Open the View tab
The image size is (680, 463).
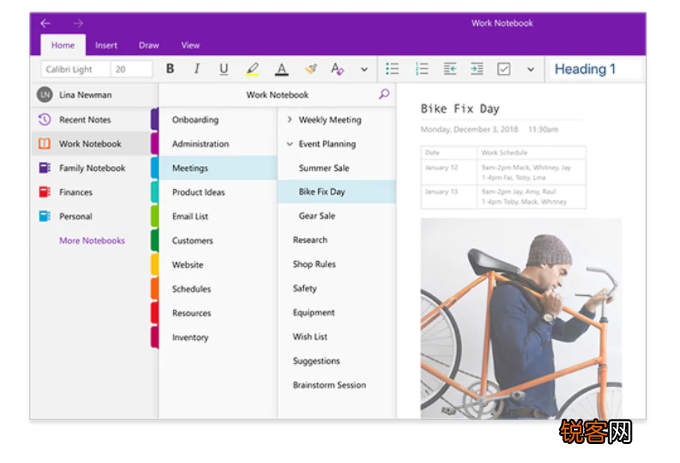coord(190,45)
